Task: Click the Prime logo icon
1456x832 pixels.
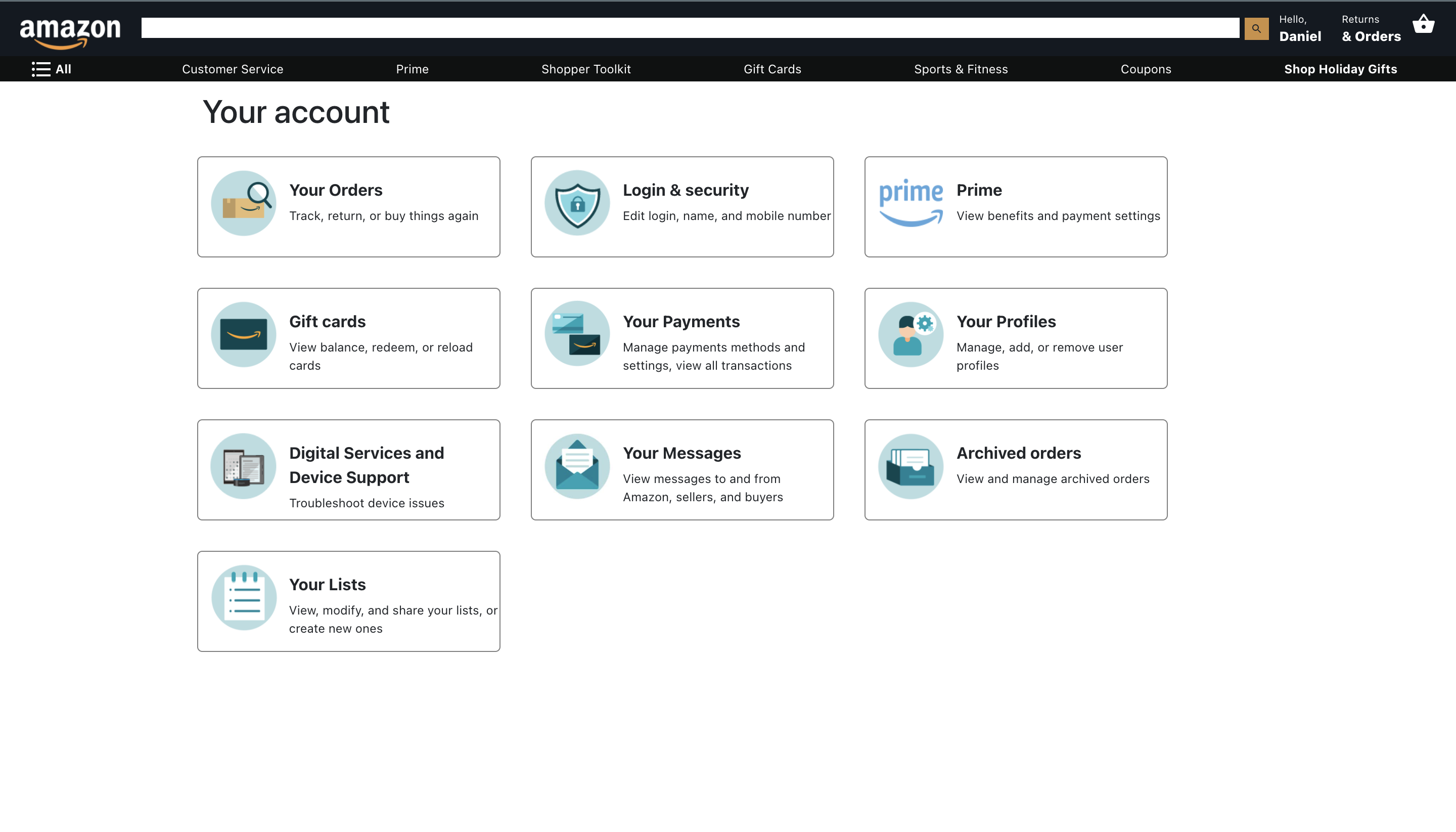Action: tap(911, 203)
